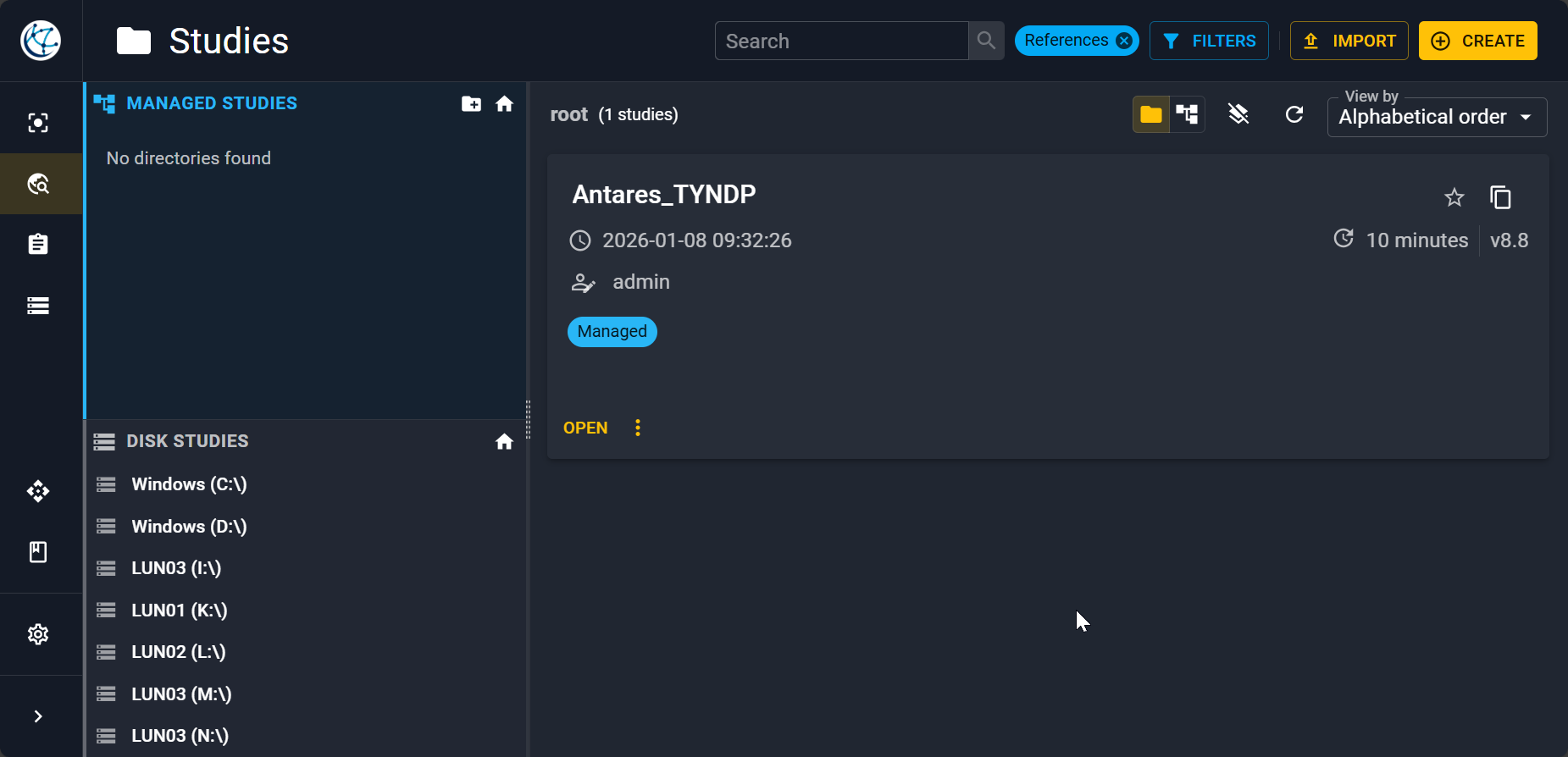Click the DISK STUDIES header

(187, 441)
